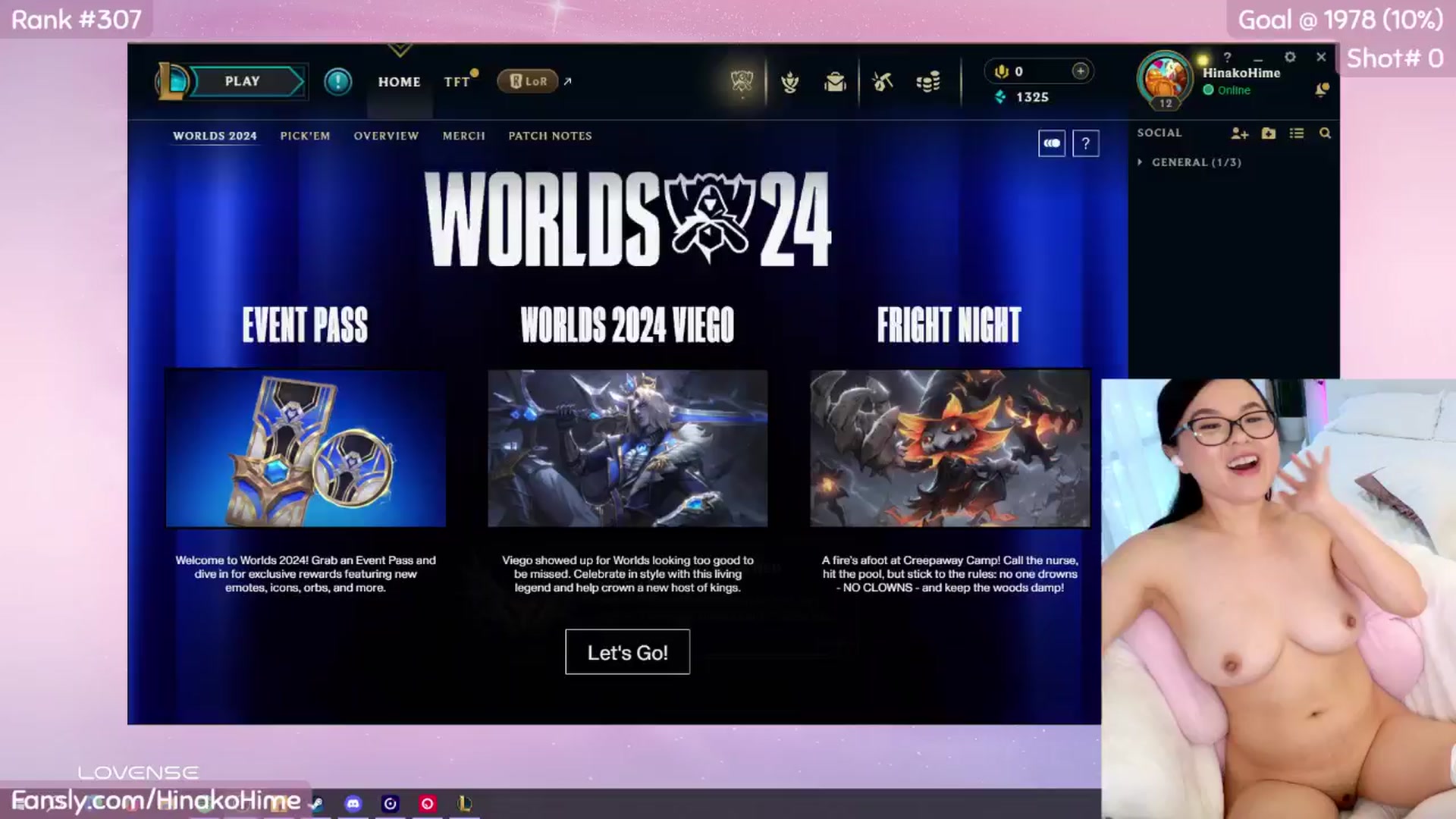The height and width of the screenshot is (819, 1456).
Task: Add RP with the plus button
Action: point(1080,71)
